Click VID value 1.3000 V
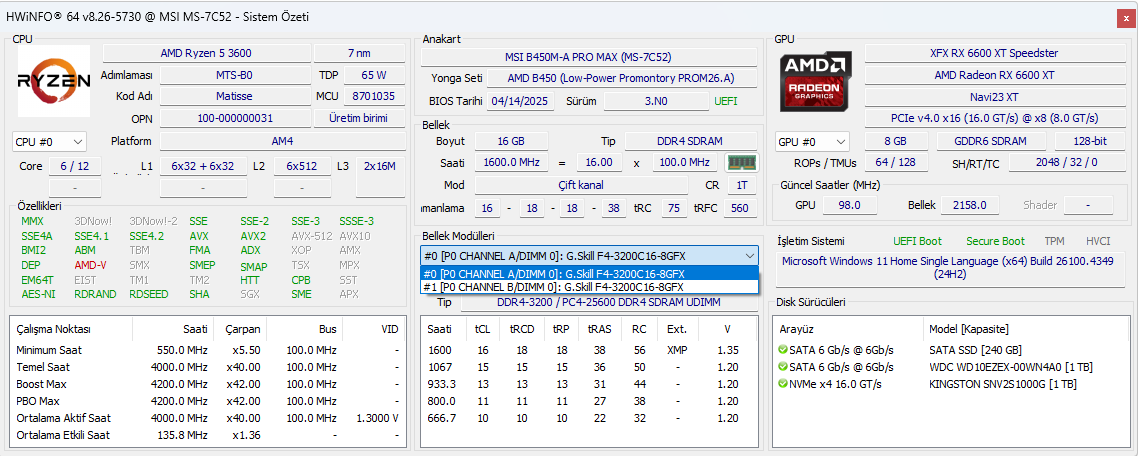 tap(377, 418)
